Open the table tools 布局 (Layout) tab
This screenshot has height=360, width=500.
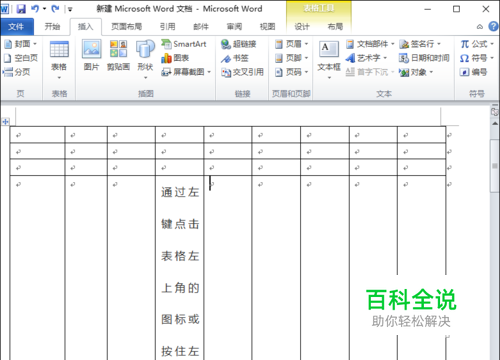(335, 27)
